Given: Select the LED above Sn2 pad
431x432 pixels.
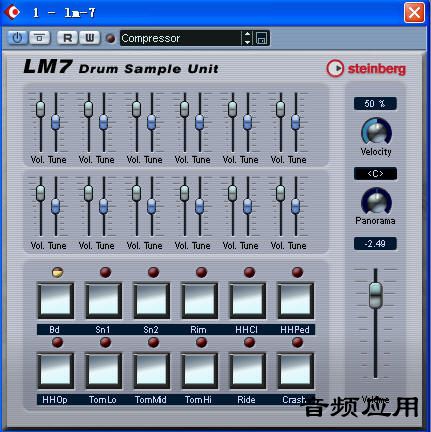Looking at the screenshot, I should 153,272.
